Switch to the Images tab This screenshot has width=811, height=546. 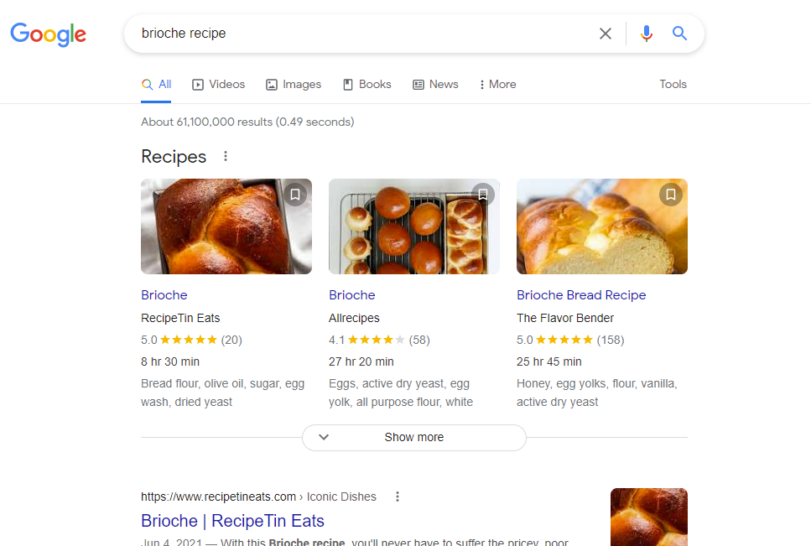tap(293, 84)
